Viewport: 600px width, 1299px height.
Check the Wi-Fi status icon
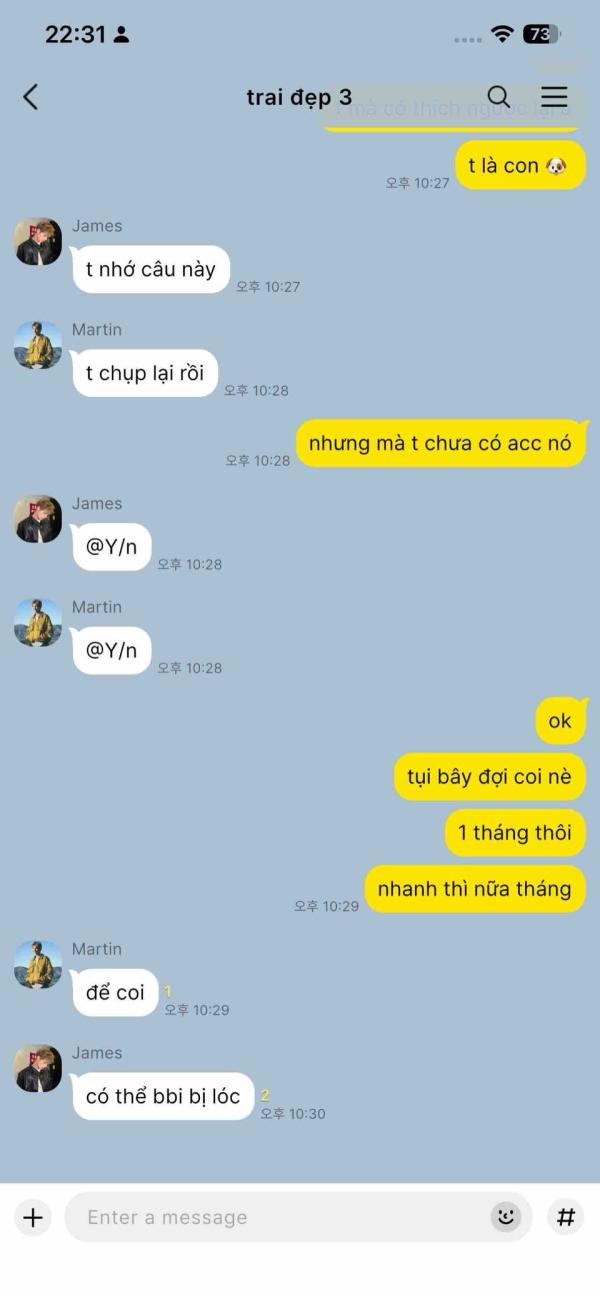click(x=502, y=35)
